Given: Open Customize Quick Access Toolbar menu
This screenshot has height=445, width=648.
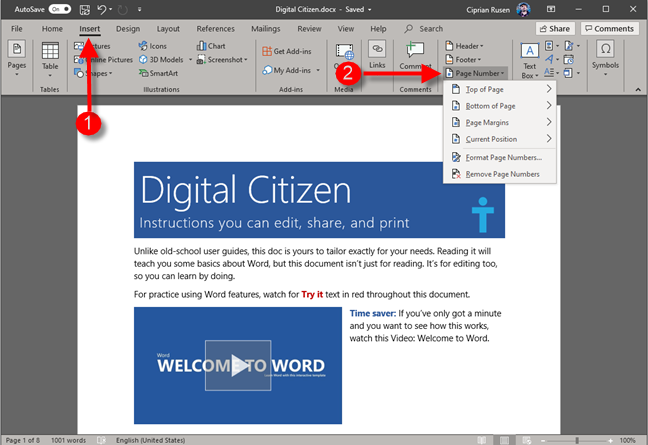Looking at the screenshot, I should [x=140, y=9].
